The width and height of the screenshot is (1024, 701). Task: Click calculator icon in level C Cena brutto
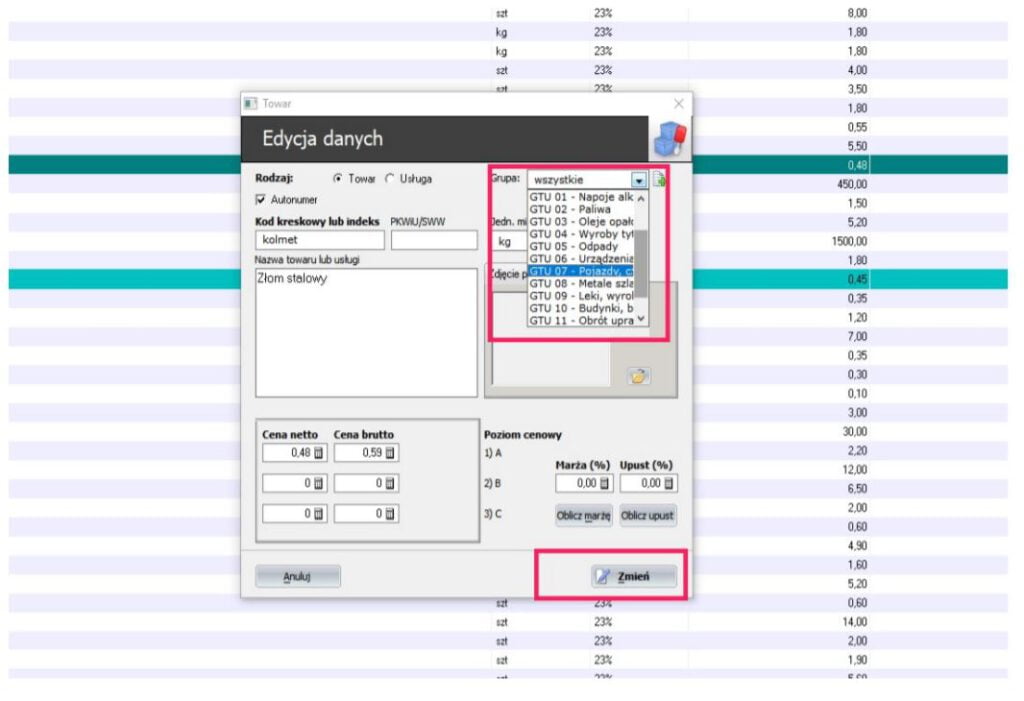[x=390, y=514]
